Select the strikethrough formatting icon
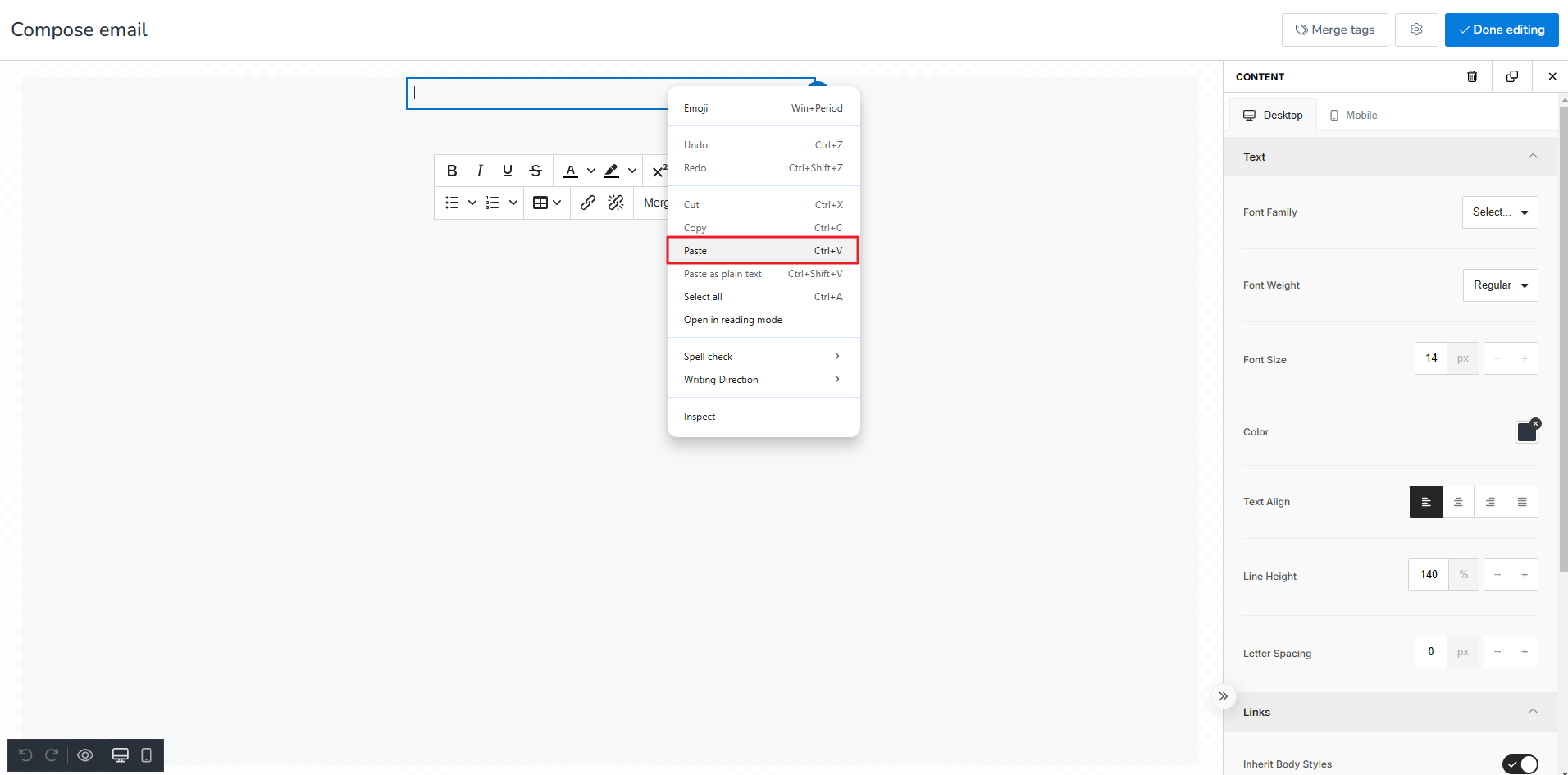The image size is (1568, 775). click(x=535, y=170)
